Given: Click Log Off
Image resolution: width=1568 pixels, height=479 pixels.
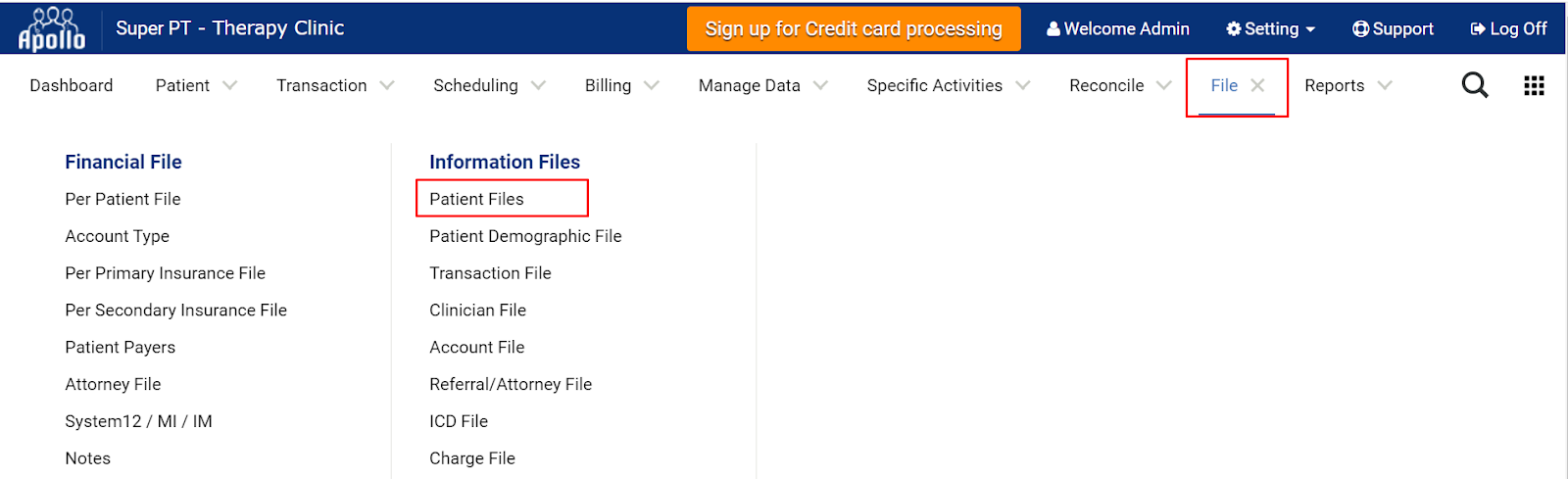Looking at the screenshot, I should point(1509,28).
